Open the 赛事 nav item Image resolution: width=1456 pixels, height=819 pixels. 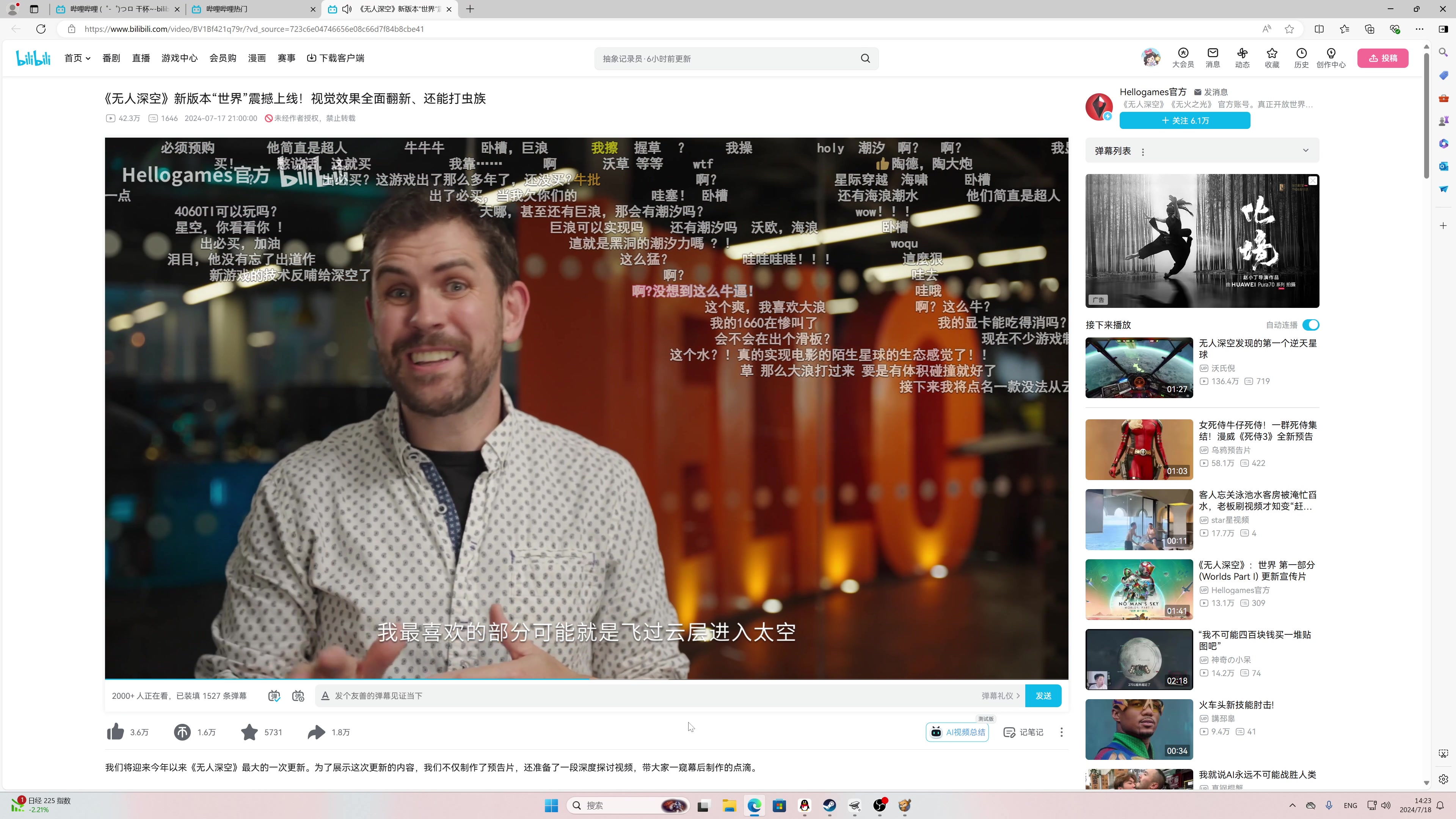click(x=286, y=58)
